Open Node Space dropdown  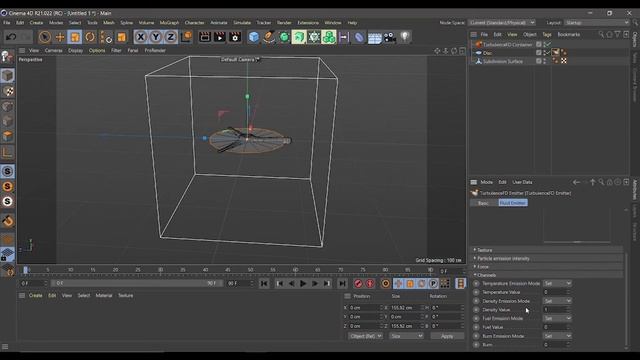point(502,22)
